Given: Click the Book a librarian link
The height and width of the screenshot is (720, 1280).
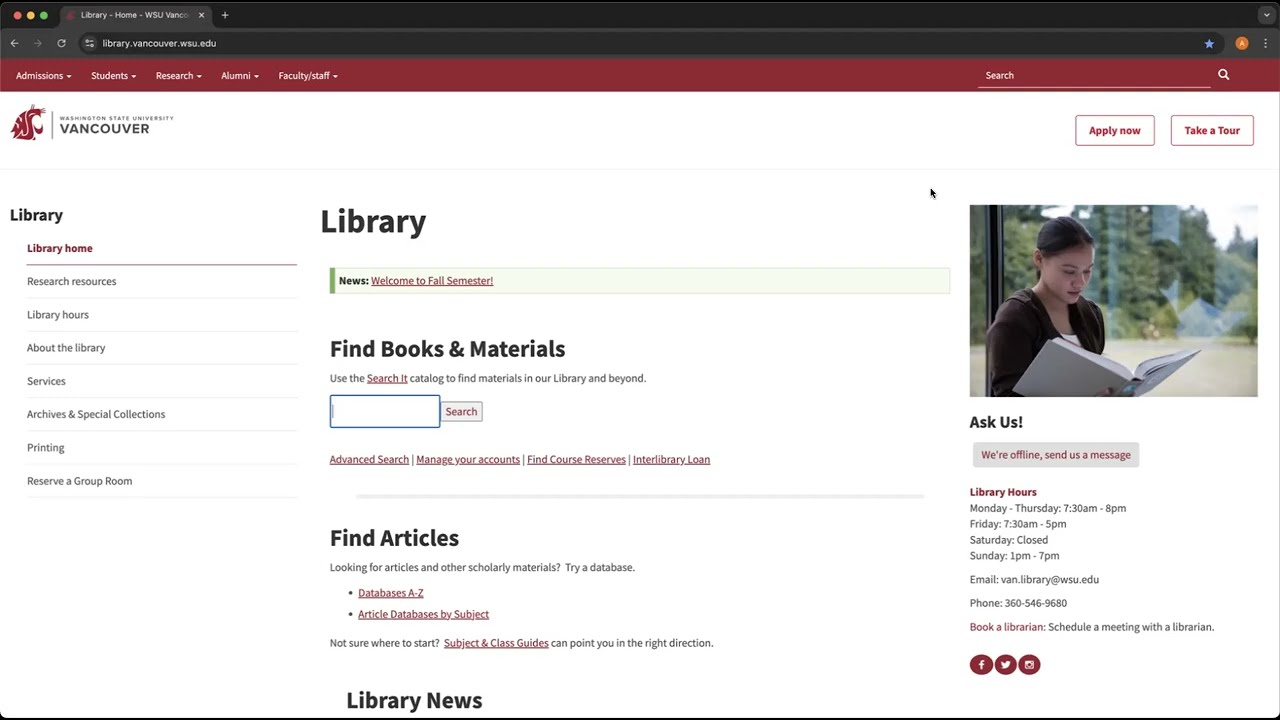Looking at the screenshot, I should (1007, 627).
